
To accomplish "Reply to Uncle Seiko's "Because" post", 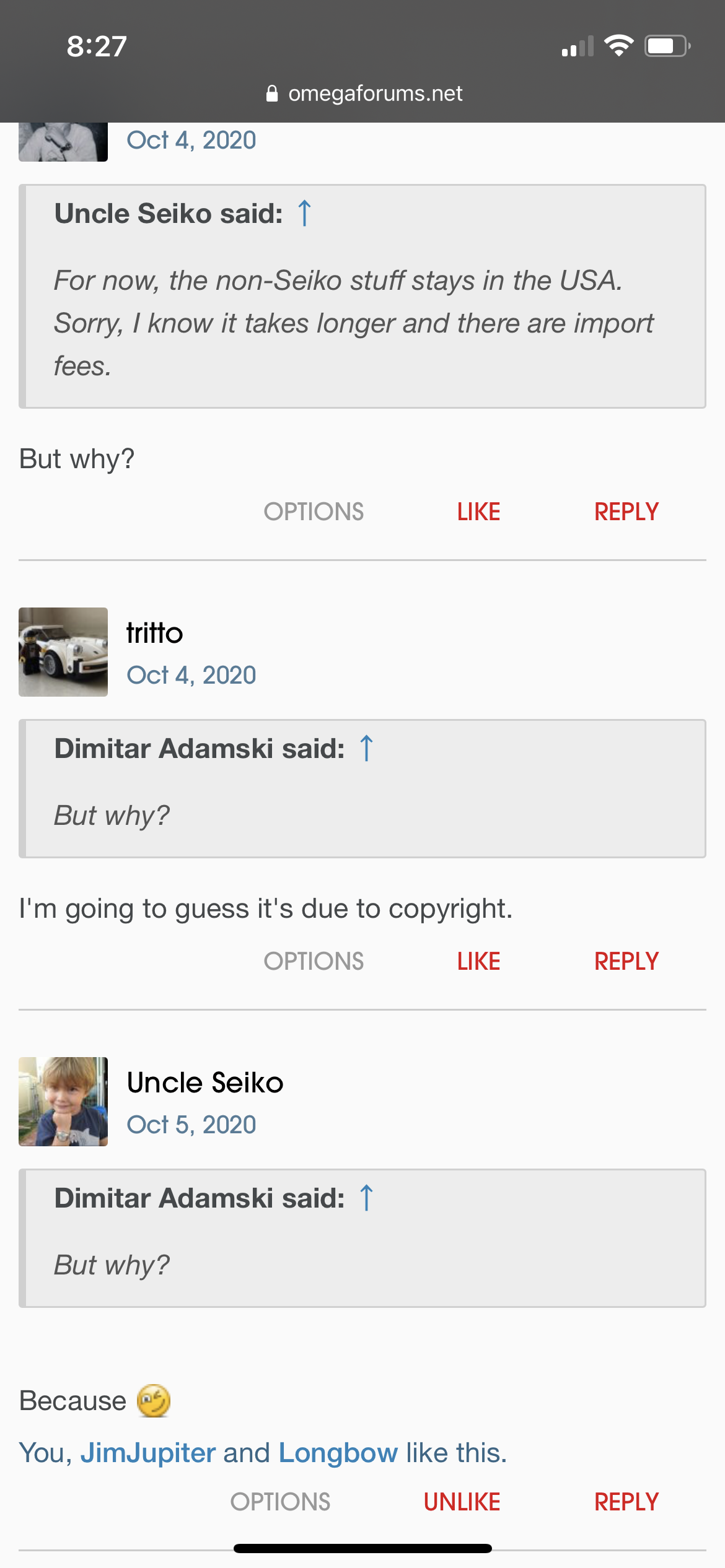I will [626, 1502].
